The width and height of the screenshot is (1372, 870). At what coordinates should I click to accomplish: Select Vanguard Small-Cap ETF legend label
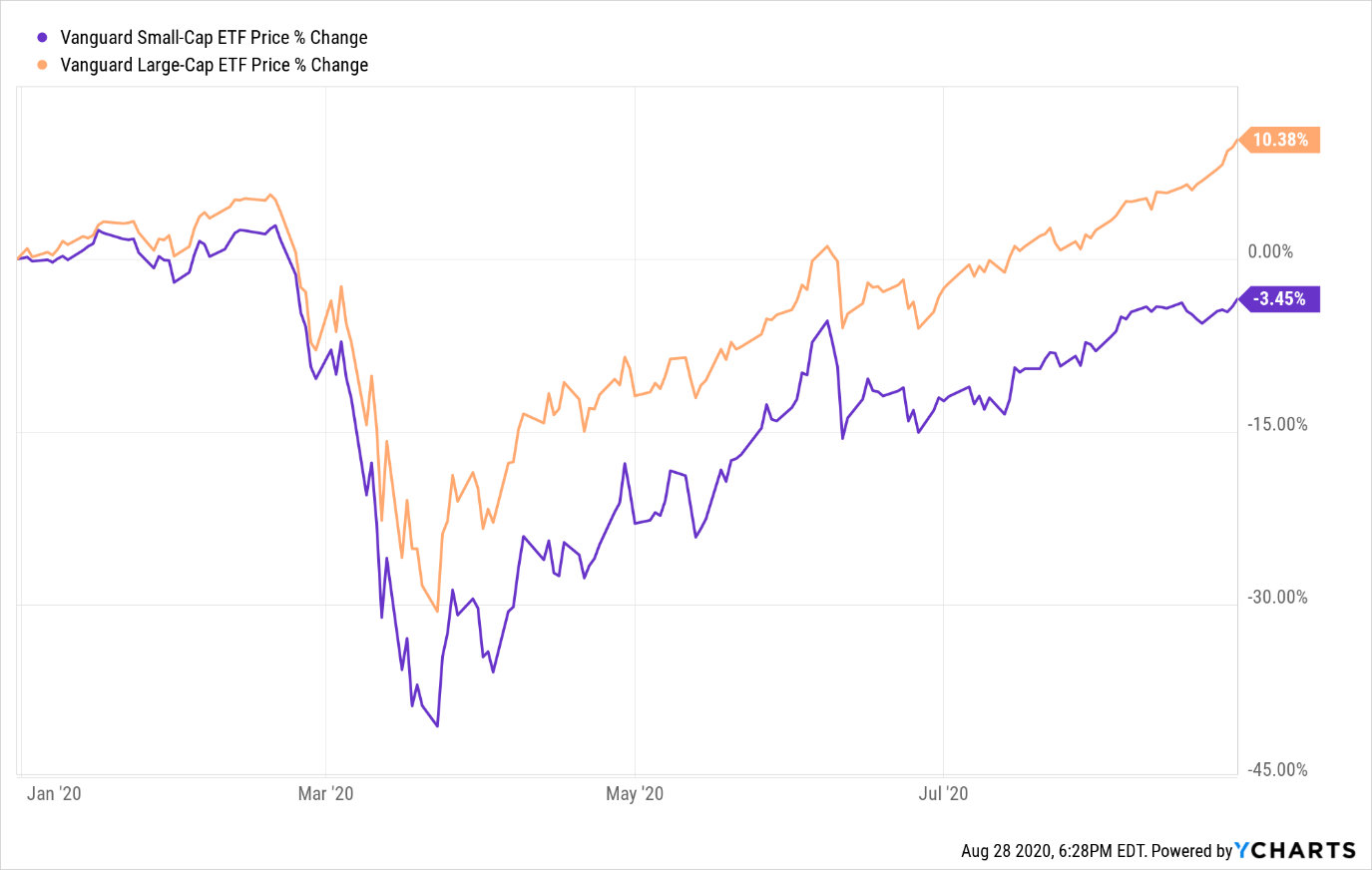pyautogui.click(x=215, y=38)
